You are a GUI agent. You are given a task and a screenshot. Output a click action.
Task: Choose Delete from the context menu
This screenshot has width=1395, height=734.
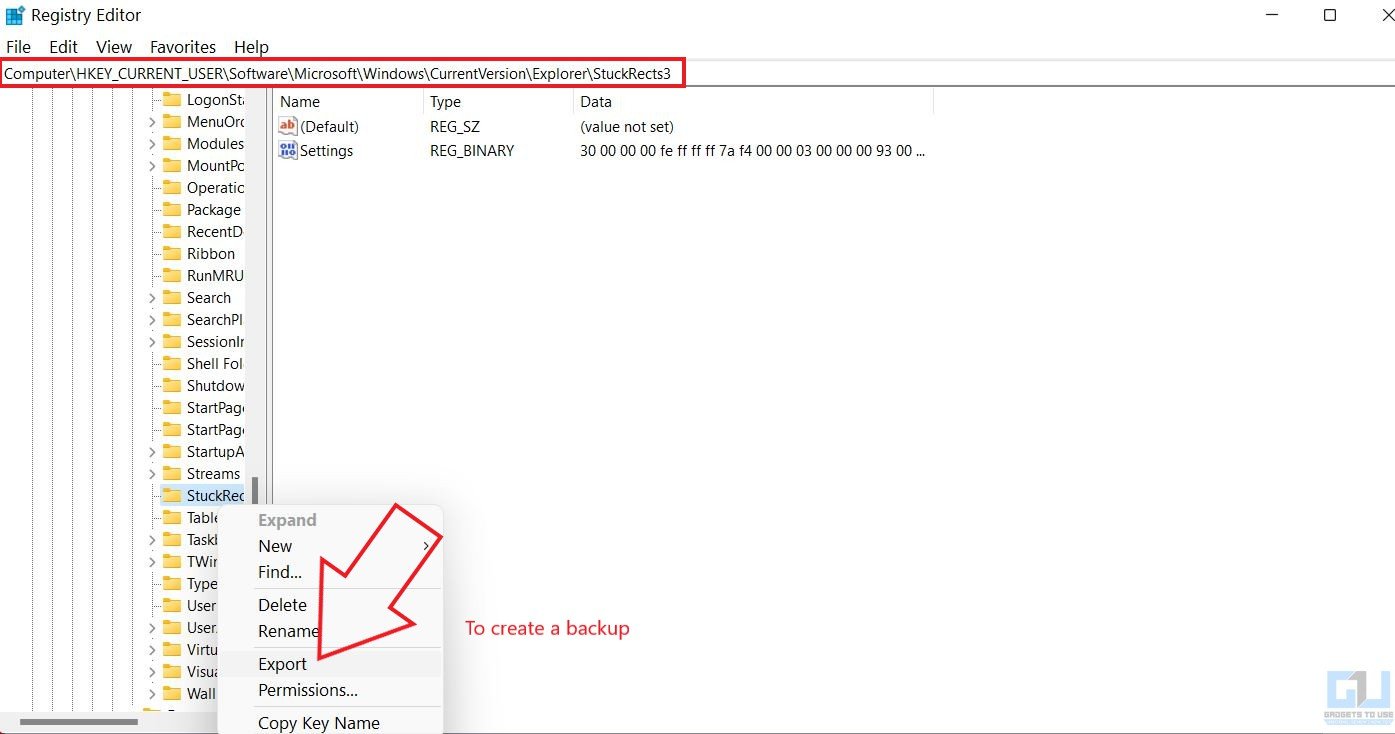tap(330, 605)
